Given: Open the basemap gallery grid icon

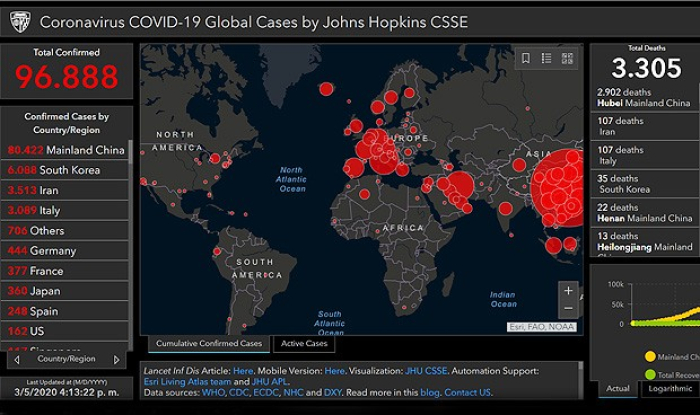Looking at the screenshot, I should pos(567,58).
